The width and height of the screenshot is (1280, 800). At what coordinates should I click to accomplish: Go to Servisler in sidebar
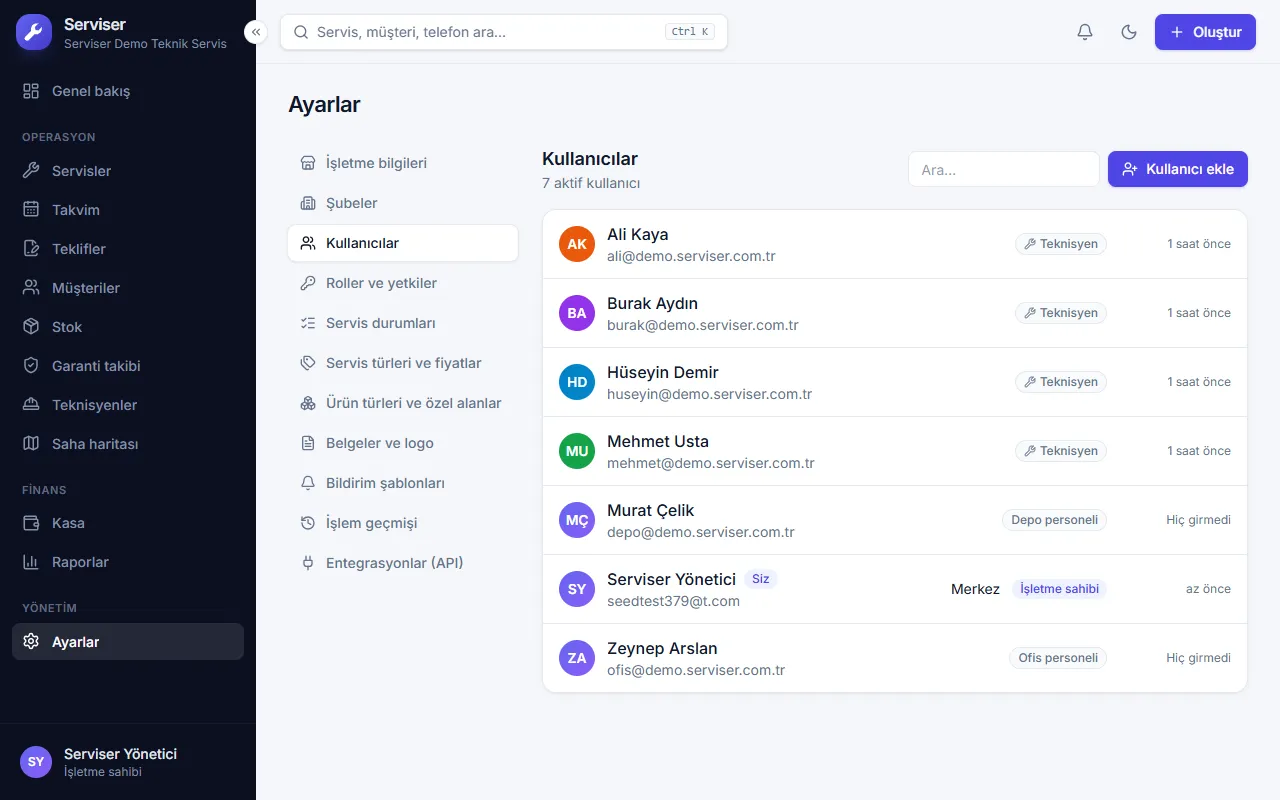[x=128, y=171]
